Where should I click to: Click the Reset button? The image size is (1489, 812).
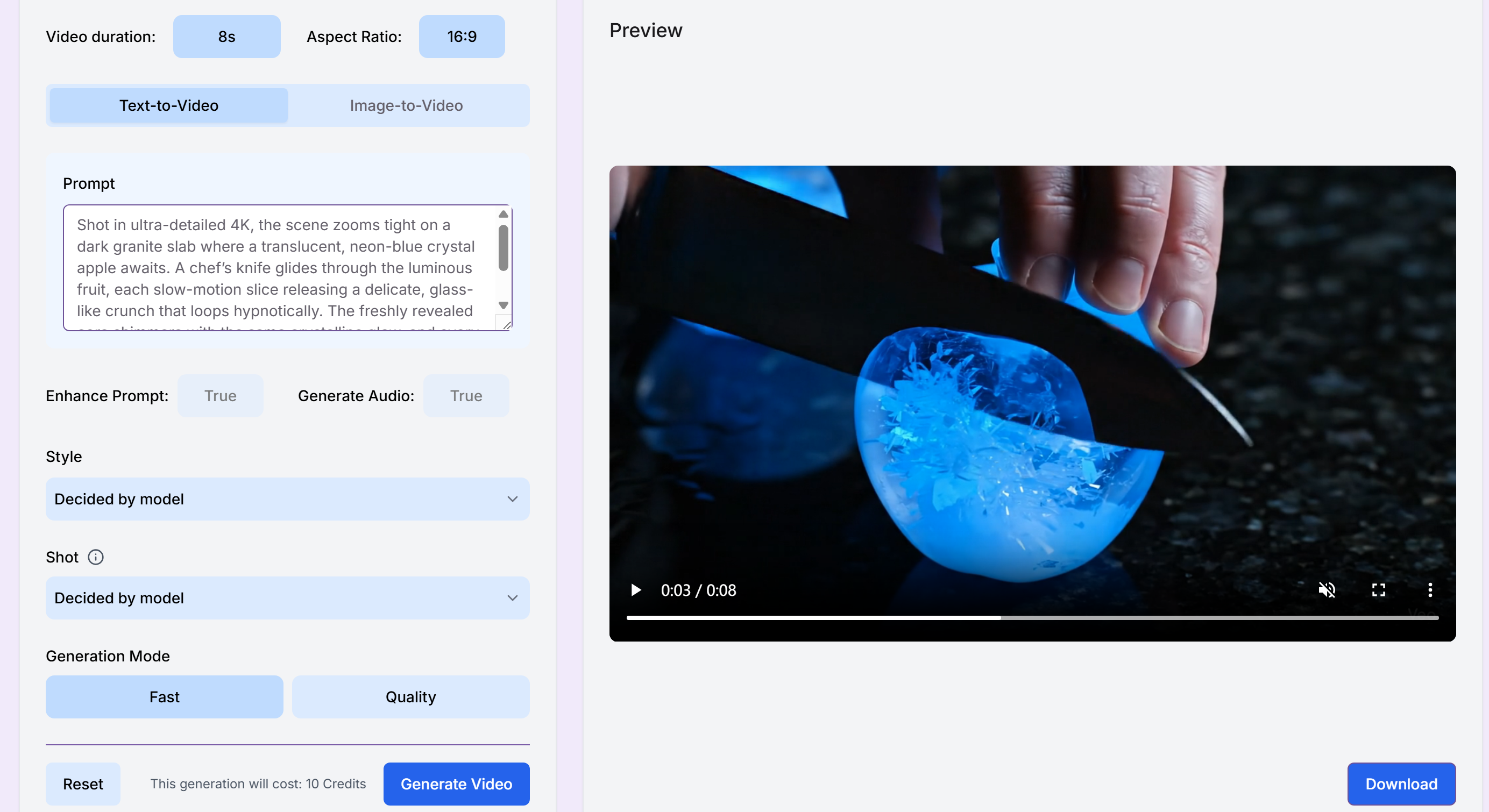click(x=83, y=783)
